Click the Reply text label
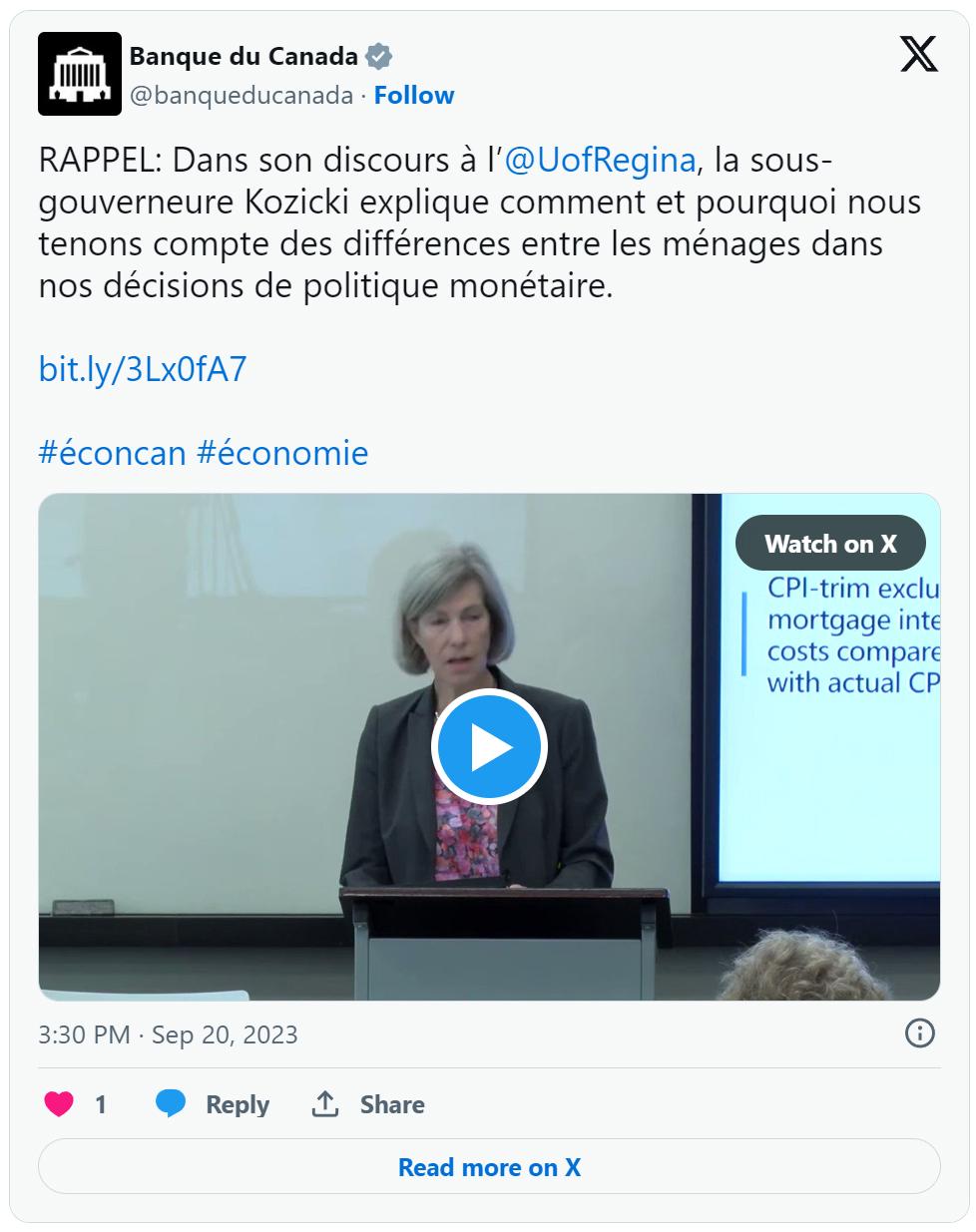Screen dimensions: 976x1232 (238, 1104)
